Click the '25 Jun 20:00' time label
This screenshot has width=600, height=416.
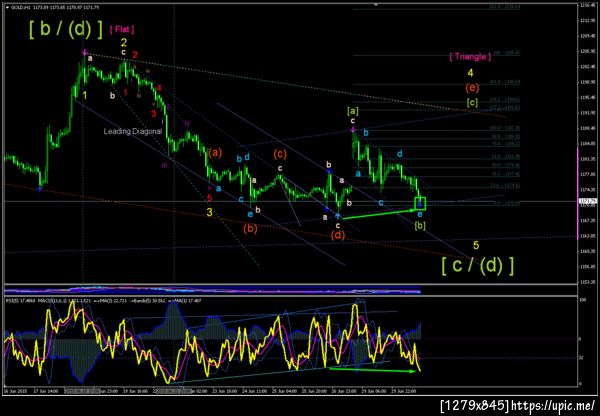click(x=314, y=392)
